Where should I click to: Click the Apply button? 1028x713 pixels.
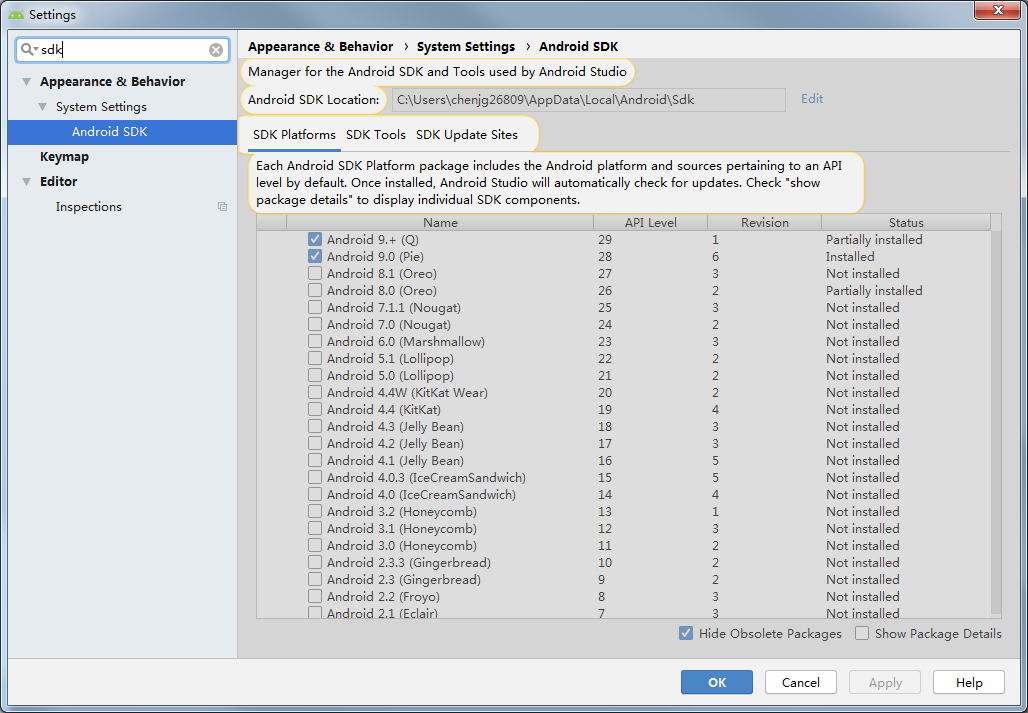pyautogui.click(x=885, y=682)
